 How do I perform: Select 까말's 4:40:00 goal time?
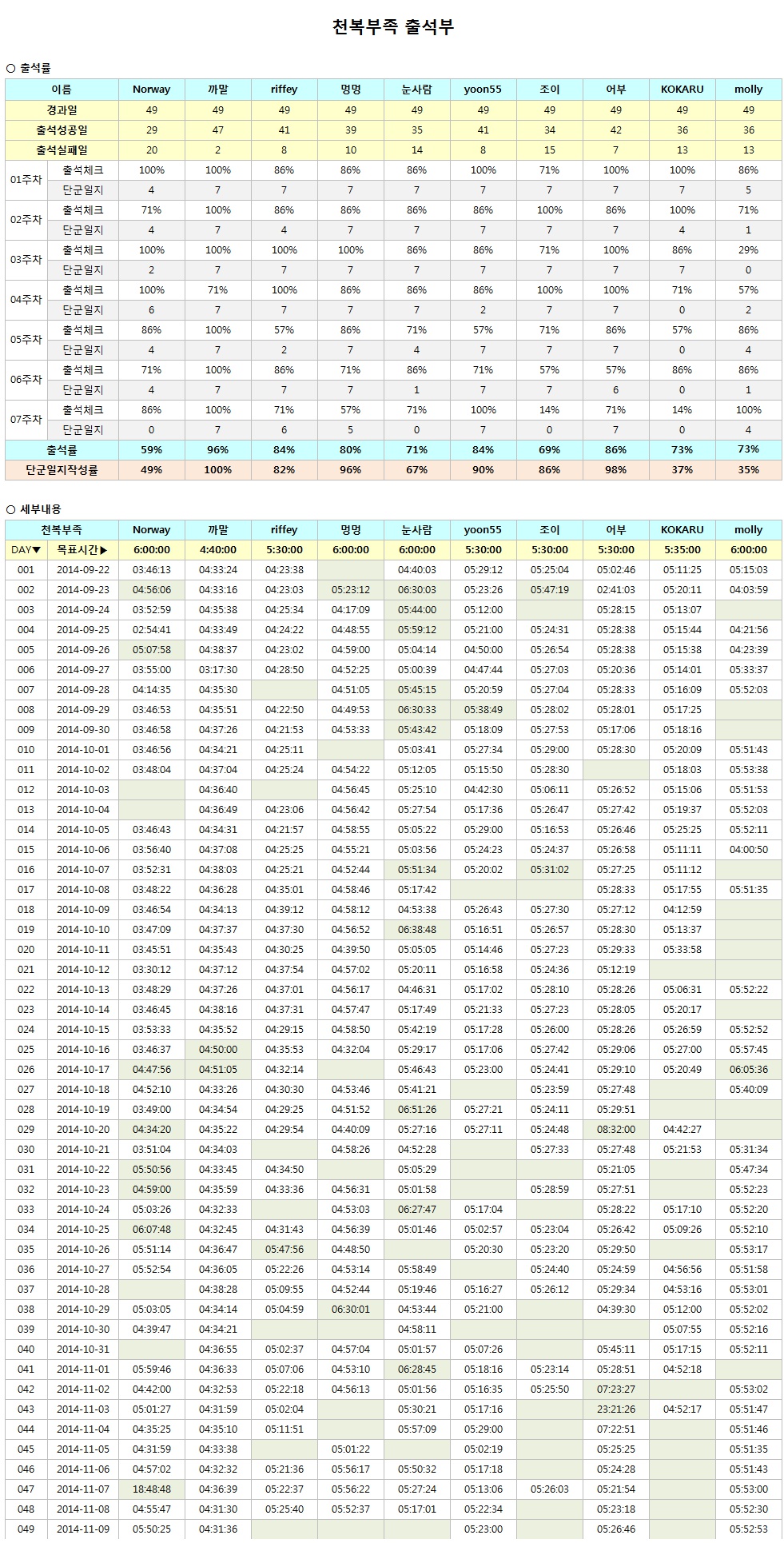click(x=218, y=550)
